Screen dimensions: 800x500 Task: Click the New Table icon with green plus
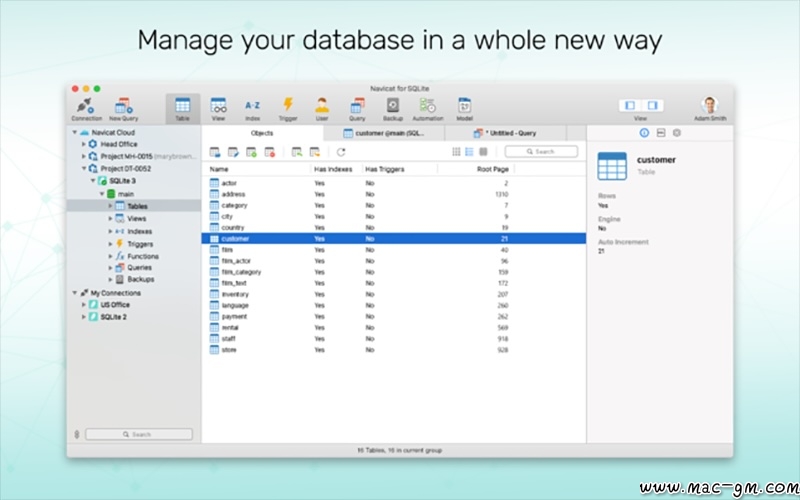[251, 152]
